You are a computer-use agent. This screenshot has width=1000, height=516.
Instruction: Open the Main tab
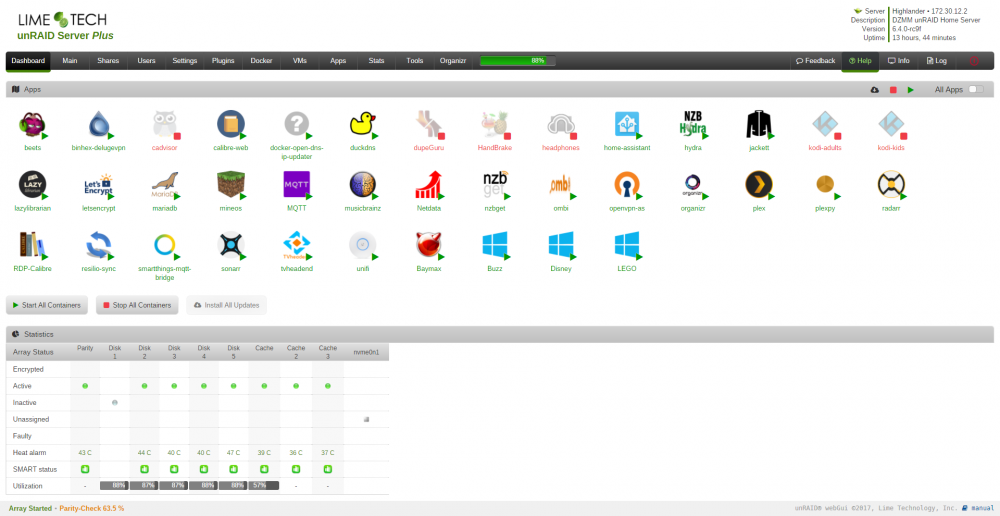point(70,61)
